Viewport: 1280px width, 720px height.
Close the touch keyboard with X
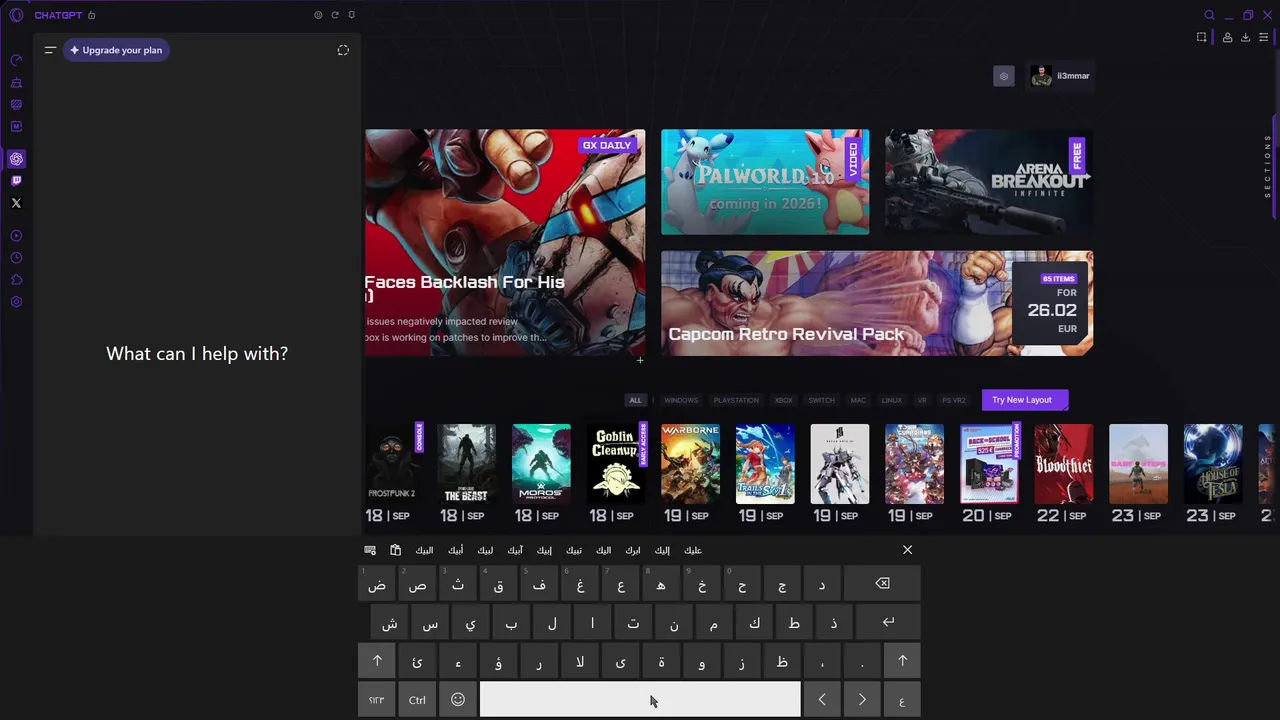[907, 550]
